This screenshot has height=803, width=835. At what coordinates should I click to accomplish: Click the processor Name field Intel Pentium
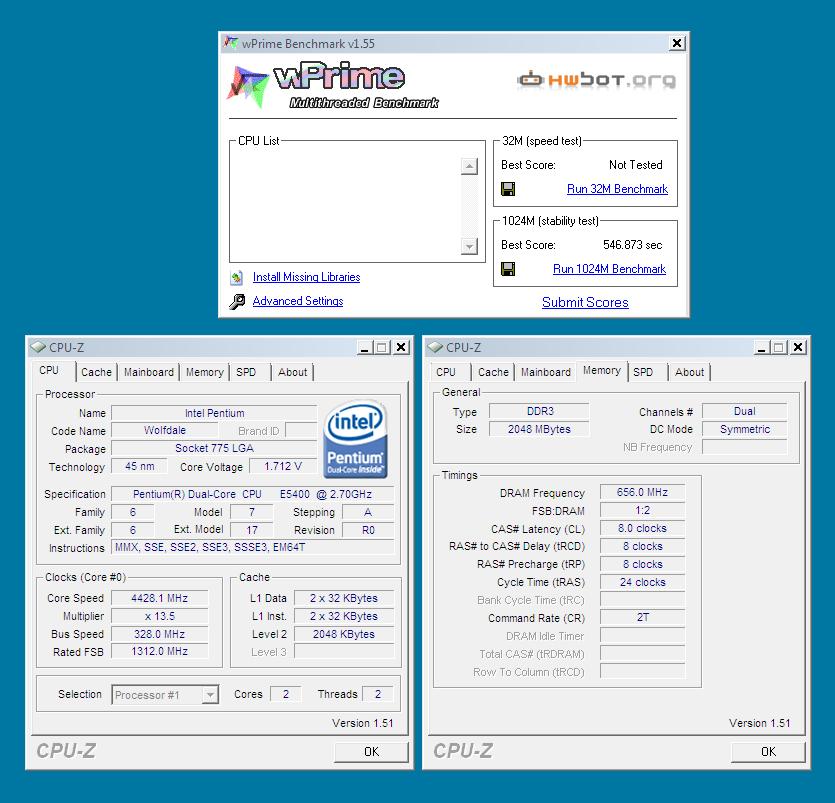tap(214, 413)
